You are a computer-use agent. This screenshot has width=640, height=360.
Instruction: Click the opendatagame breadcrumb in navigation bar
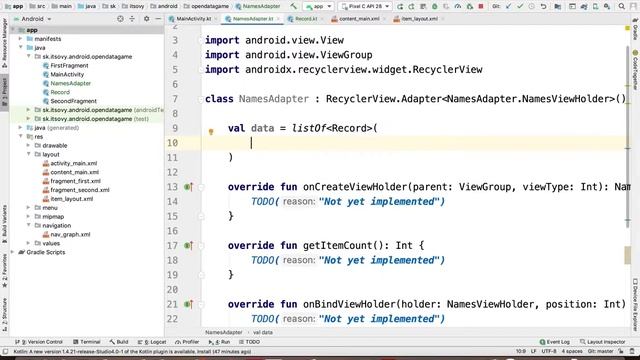(210, 6)
